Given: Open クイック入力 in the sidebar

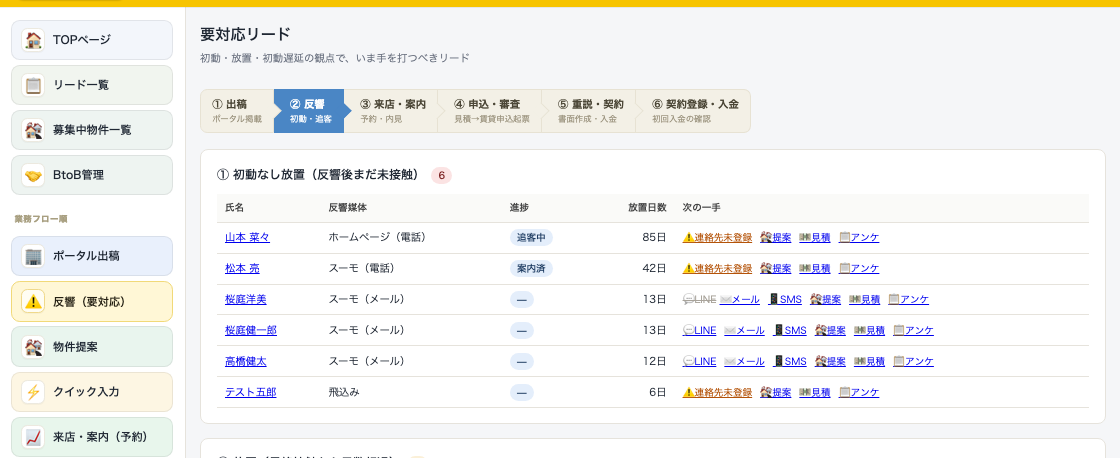Looking at the screenshot, I should (91, 392).
